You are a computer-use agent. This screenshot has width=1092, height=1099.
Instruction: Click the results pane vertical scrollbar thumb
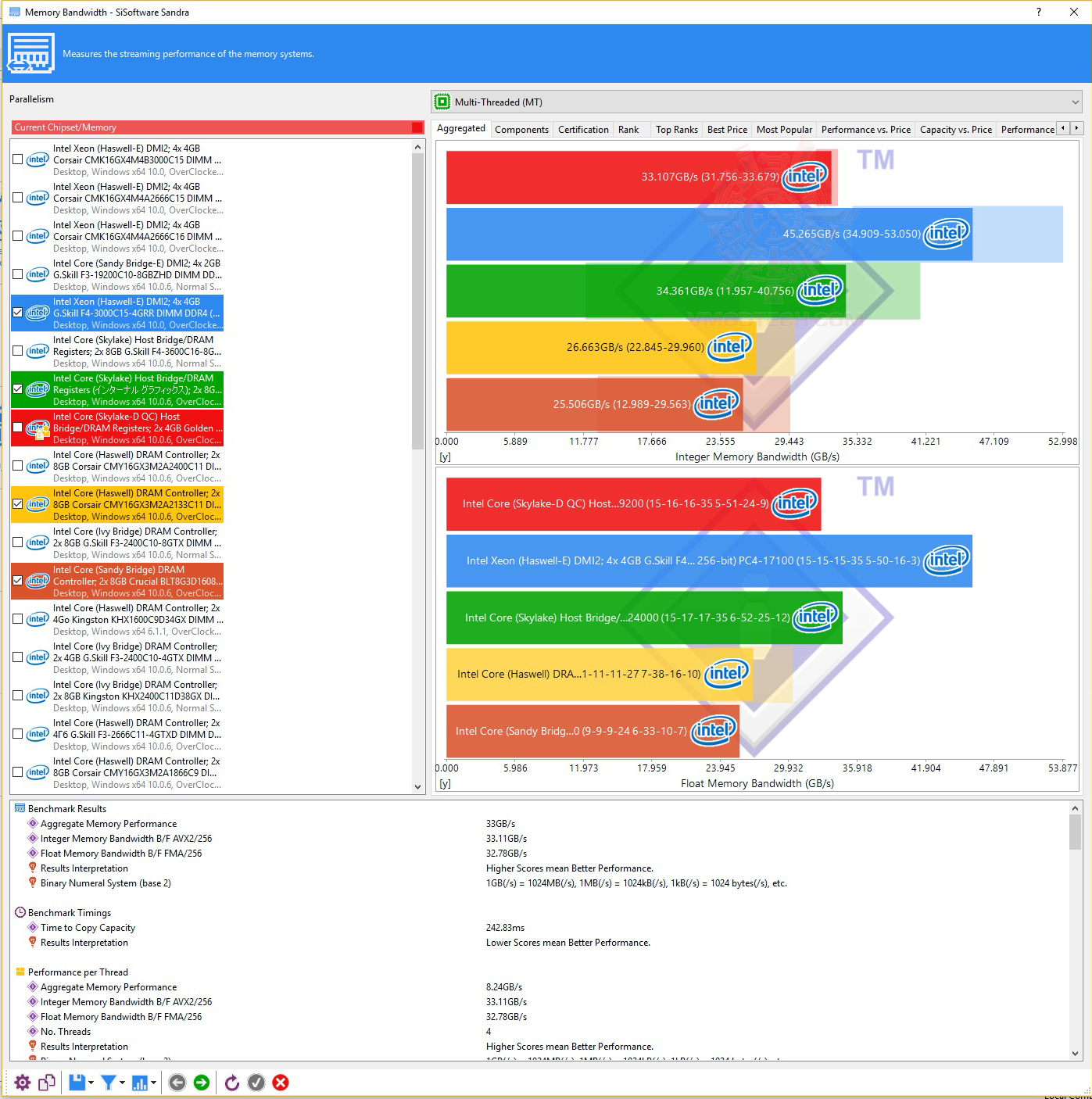pos(1076,832)
